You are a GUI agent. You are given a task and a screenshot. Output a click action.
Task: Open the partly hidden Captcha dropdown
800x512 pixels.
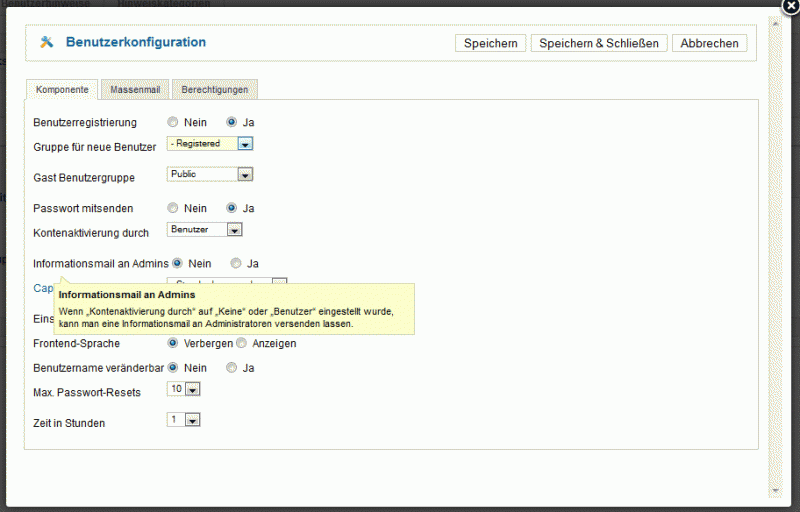[227, 281]
